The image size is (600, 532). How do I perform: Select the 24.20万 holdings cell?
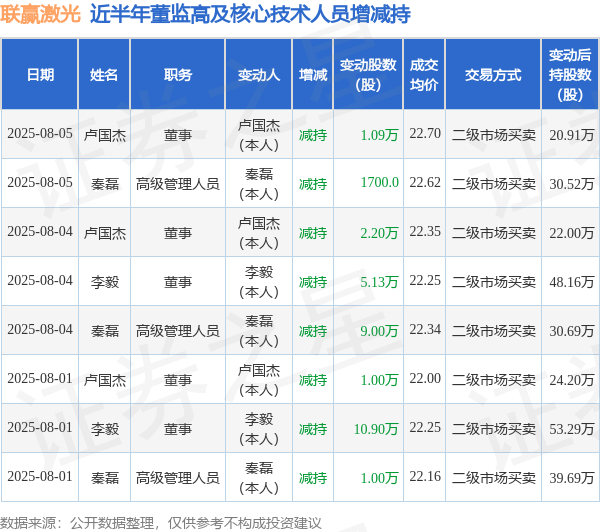coord(572,380)
